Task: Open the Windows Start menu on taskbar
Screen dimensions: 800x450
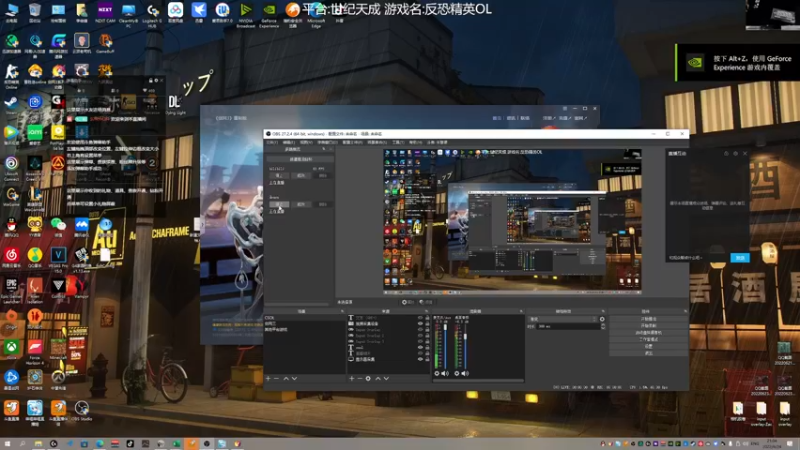Action: click(7, 444)
